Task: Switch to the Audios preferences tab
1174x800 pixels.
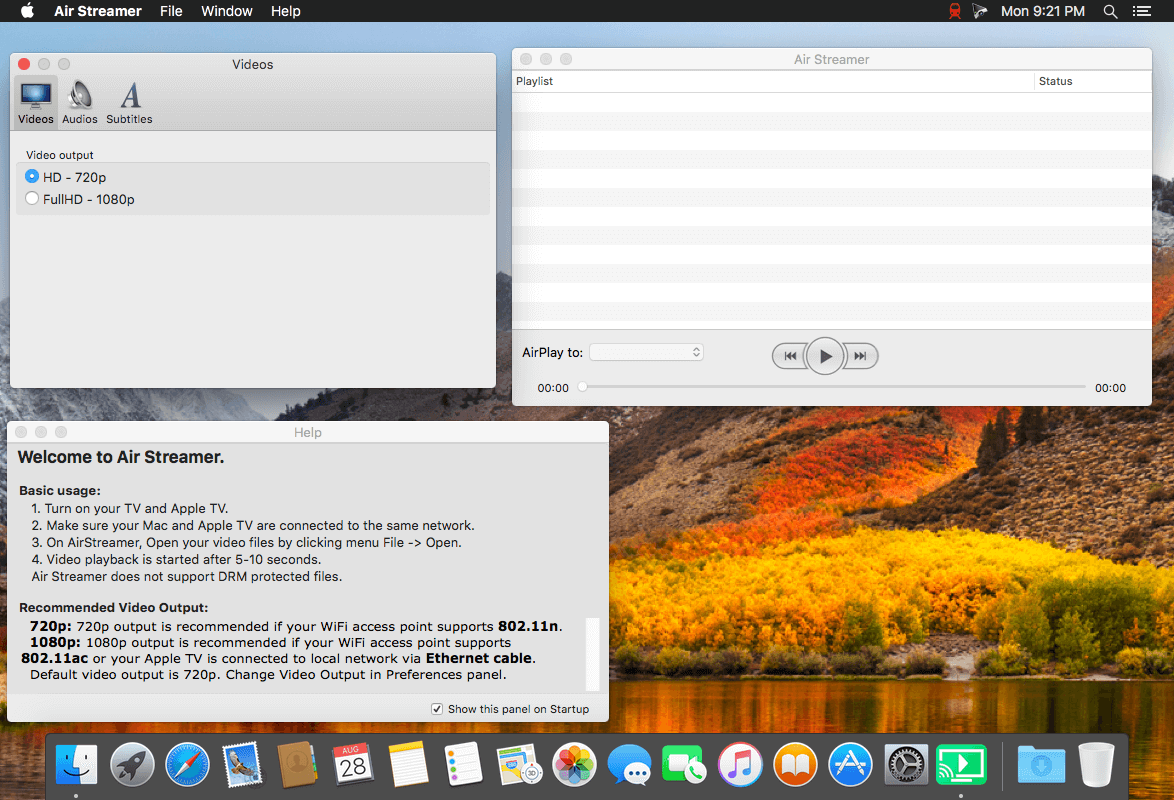Action: (x=79, y=103)
